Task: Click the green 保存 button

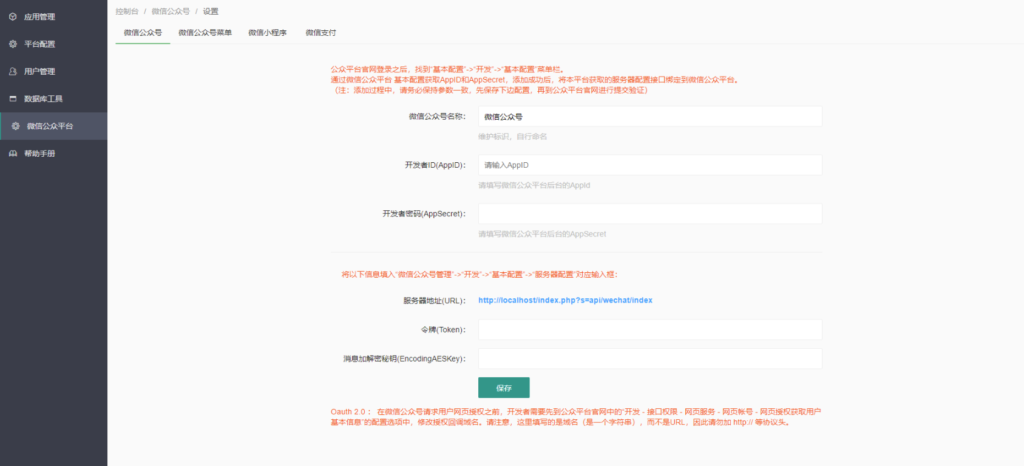Action: pyautogui.click(x=504, y=388)
